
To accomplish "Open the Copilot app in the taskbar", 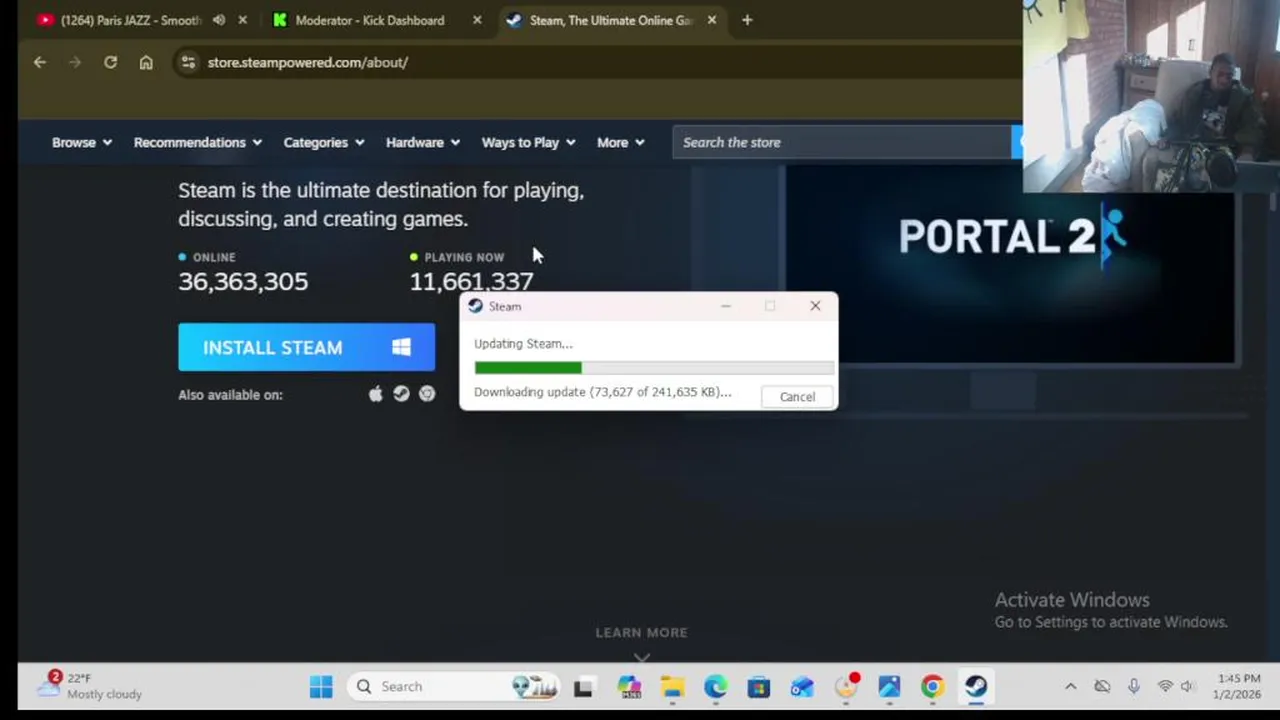I will coord(629,686).
